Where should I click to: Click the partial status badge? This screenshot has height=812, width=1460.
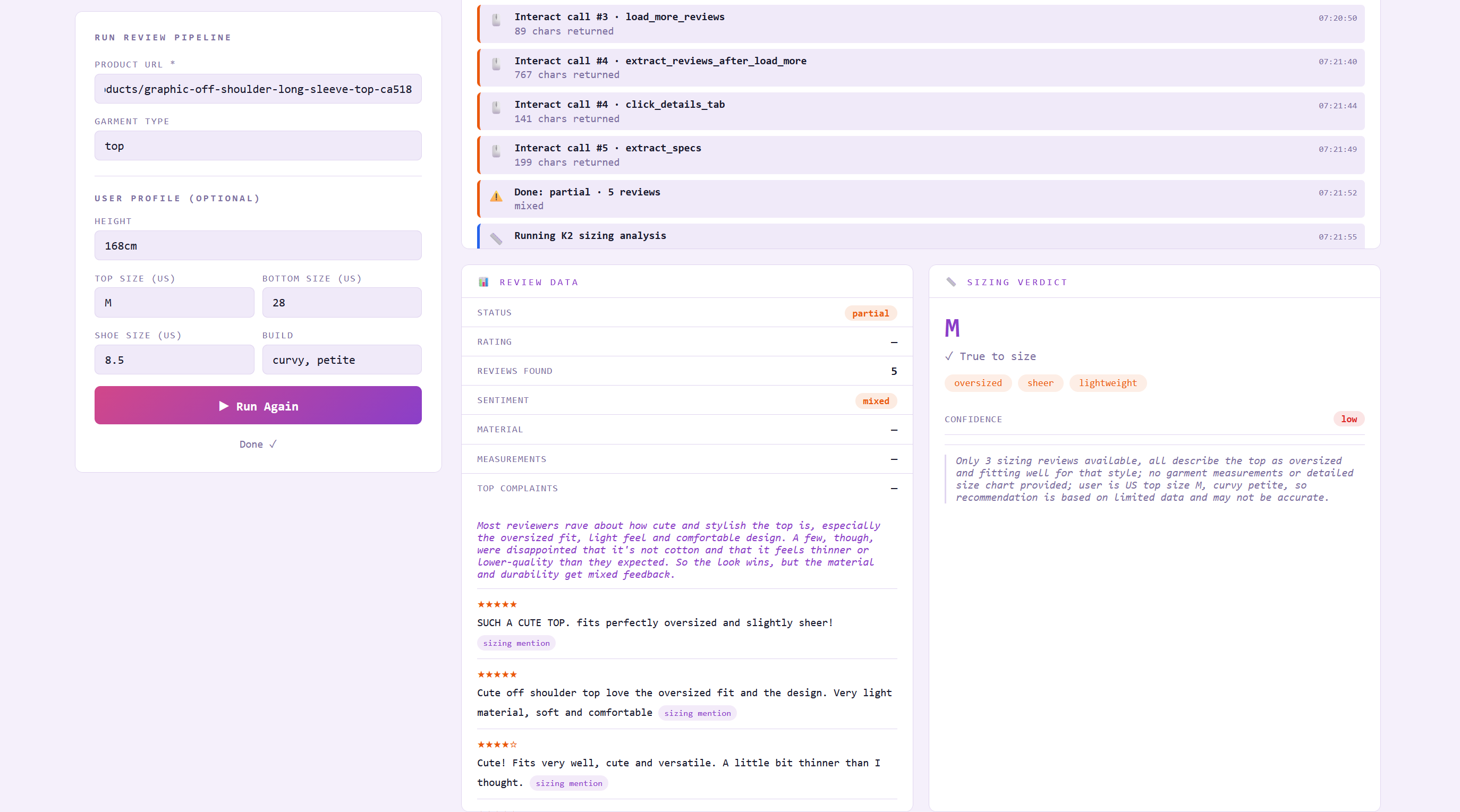coord(870,313)
